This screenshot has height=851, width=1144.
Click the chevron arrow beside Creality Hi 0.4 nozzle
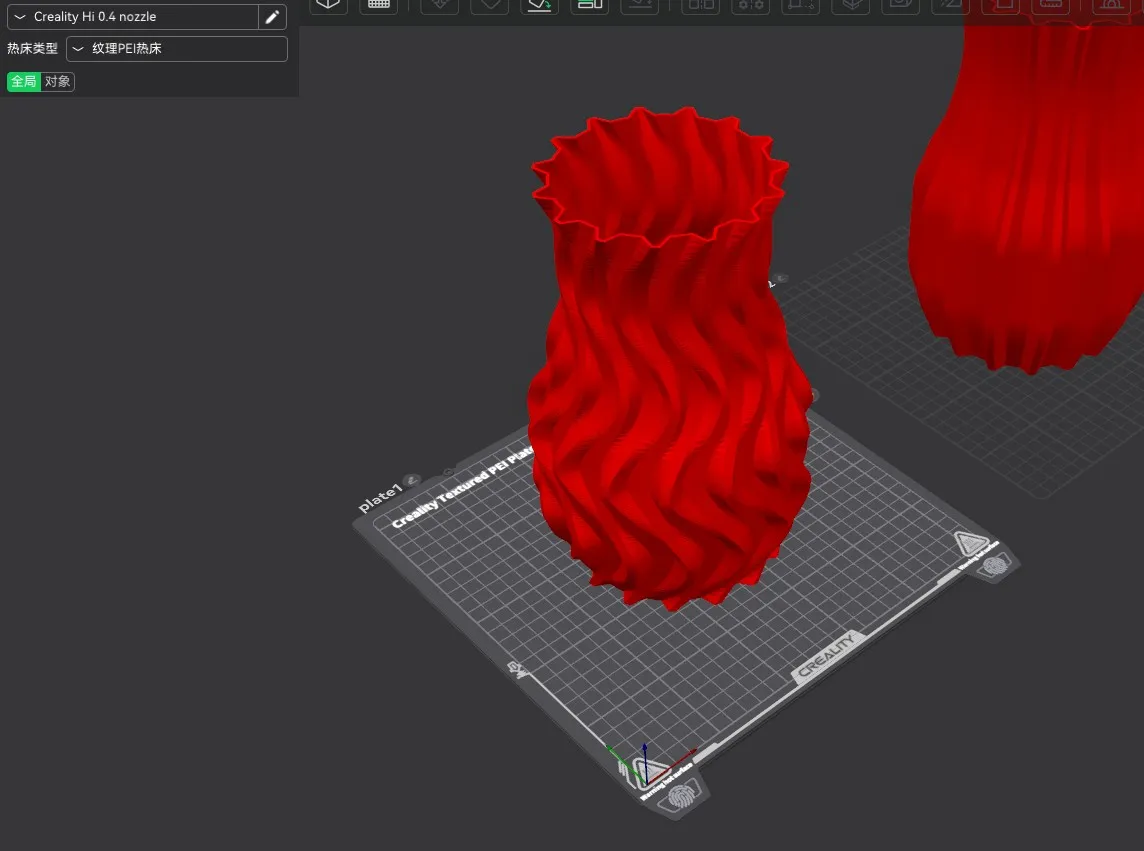20,17
